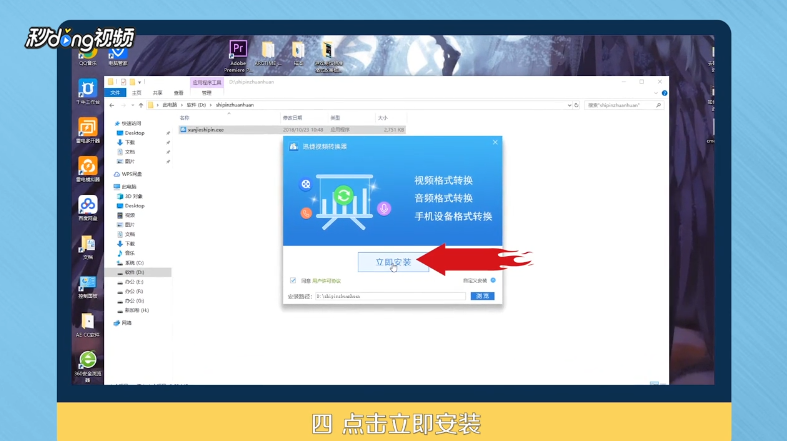This screenshot has width=787, height=441.
Task: Switch to the 管理 ribbon tab
Action: tap(207, 93)
